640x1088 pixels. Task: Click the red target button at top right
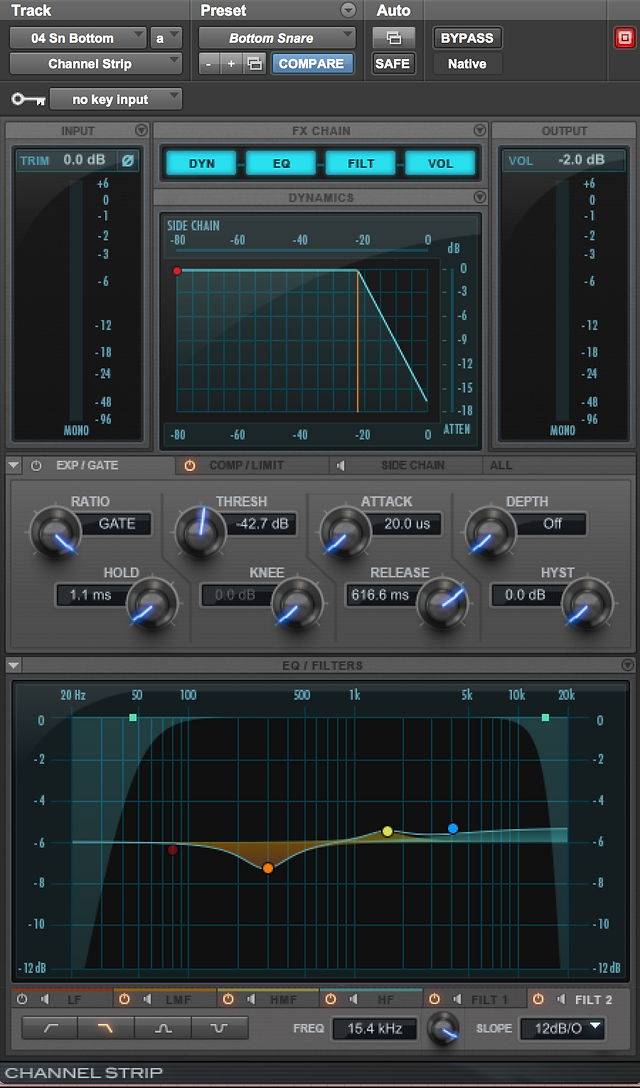pyautogui.click(x=624, y=38)
